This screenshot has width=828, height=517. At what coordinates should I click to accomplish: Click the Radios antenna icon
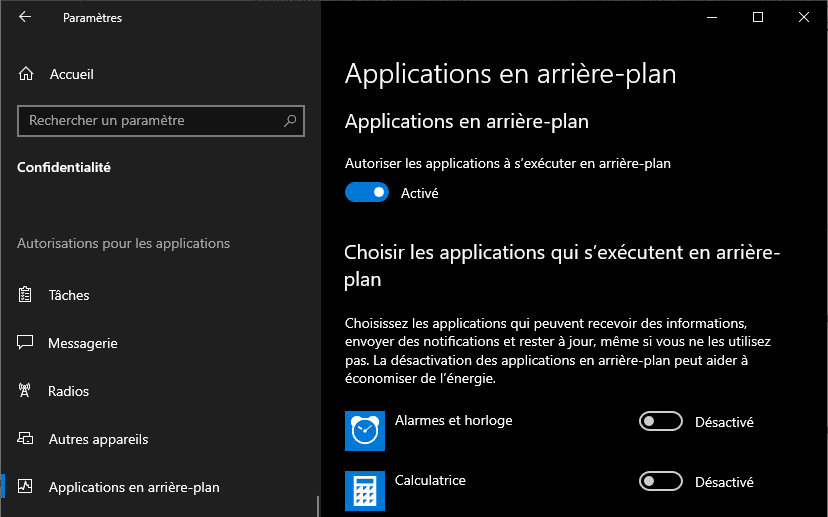tap(26, 391)
